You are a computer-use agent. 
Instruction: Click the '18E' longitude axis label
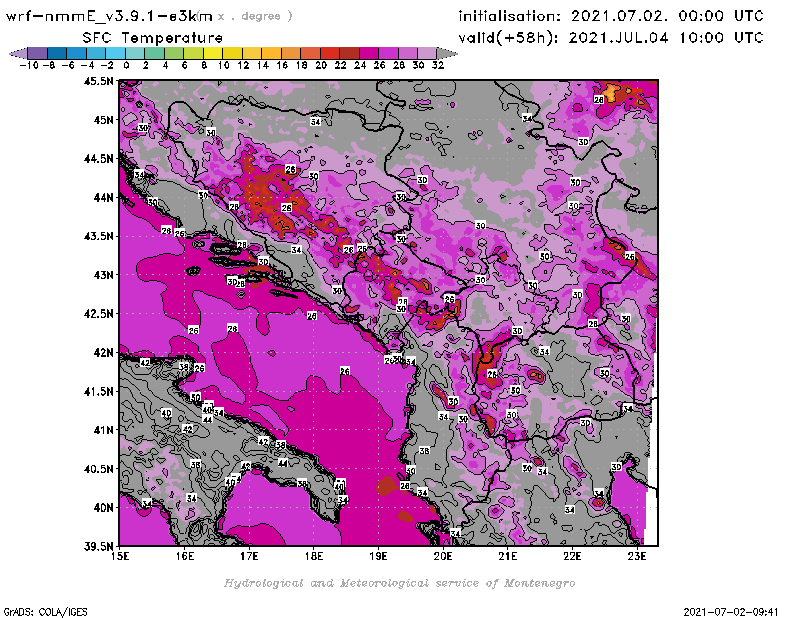(314, 556)
